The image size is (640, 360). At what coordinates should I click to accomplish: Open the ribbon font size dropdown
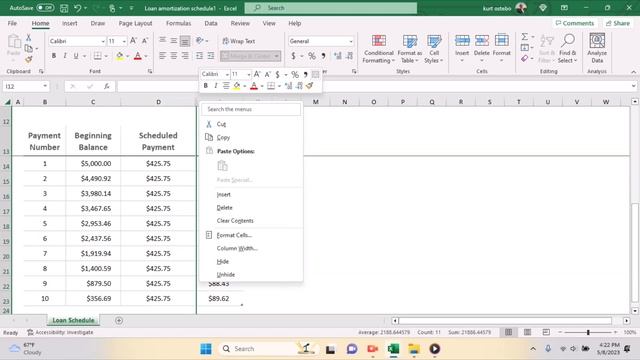coord(124,41)
